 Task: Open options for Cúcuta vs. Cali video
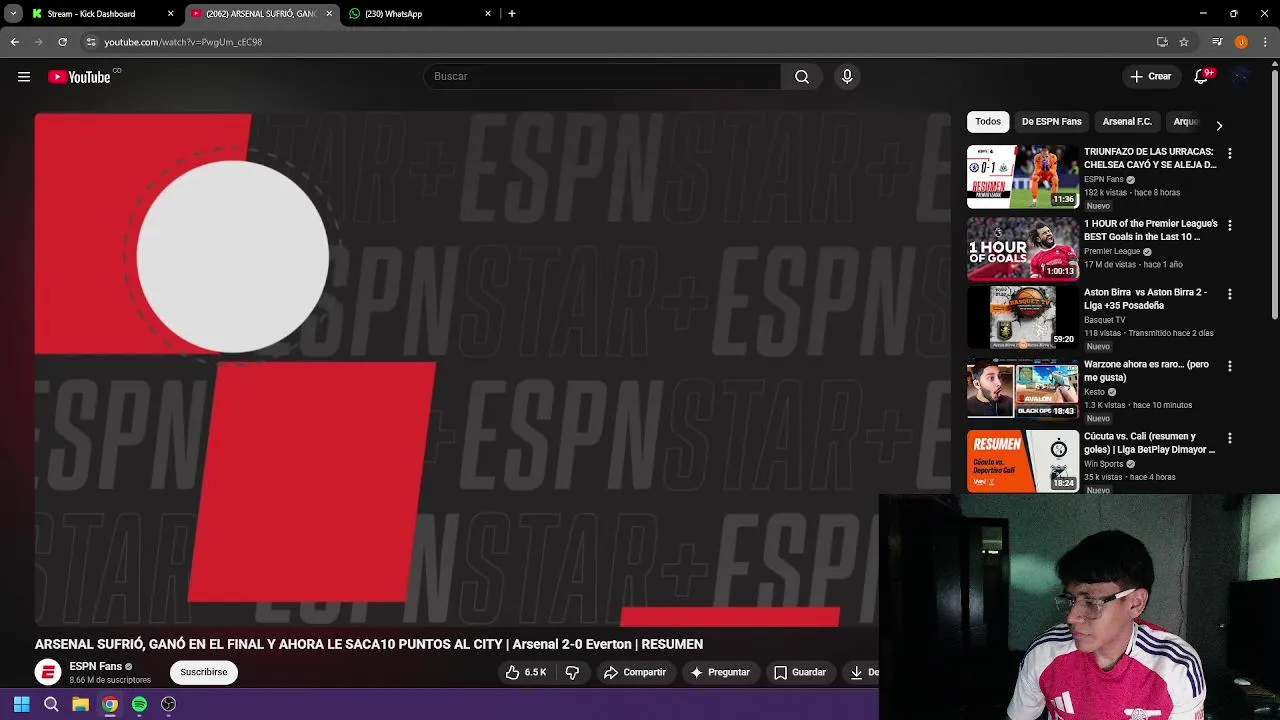point(1230,439)
